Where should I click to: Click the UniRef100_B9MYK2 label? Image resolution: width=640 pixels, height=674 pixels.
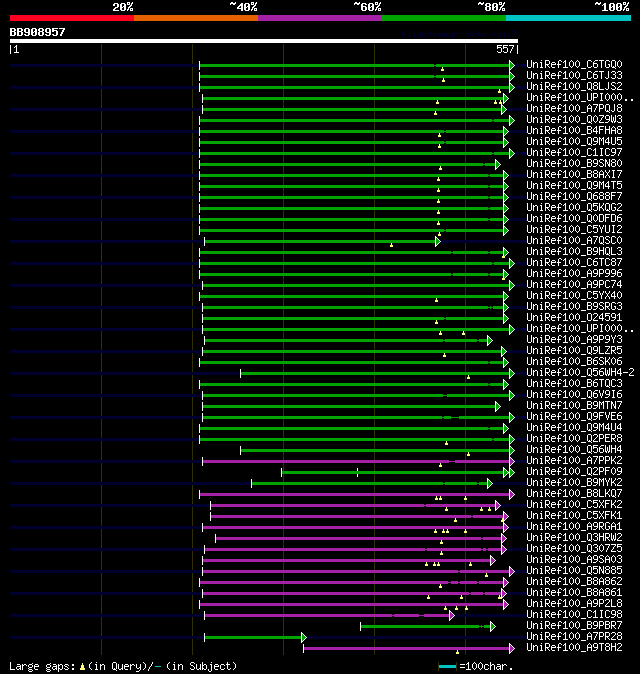(x=574, y=483)
